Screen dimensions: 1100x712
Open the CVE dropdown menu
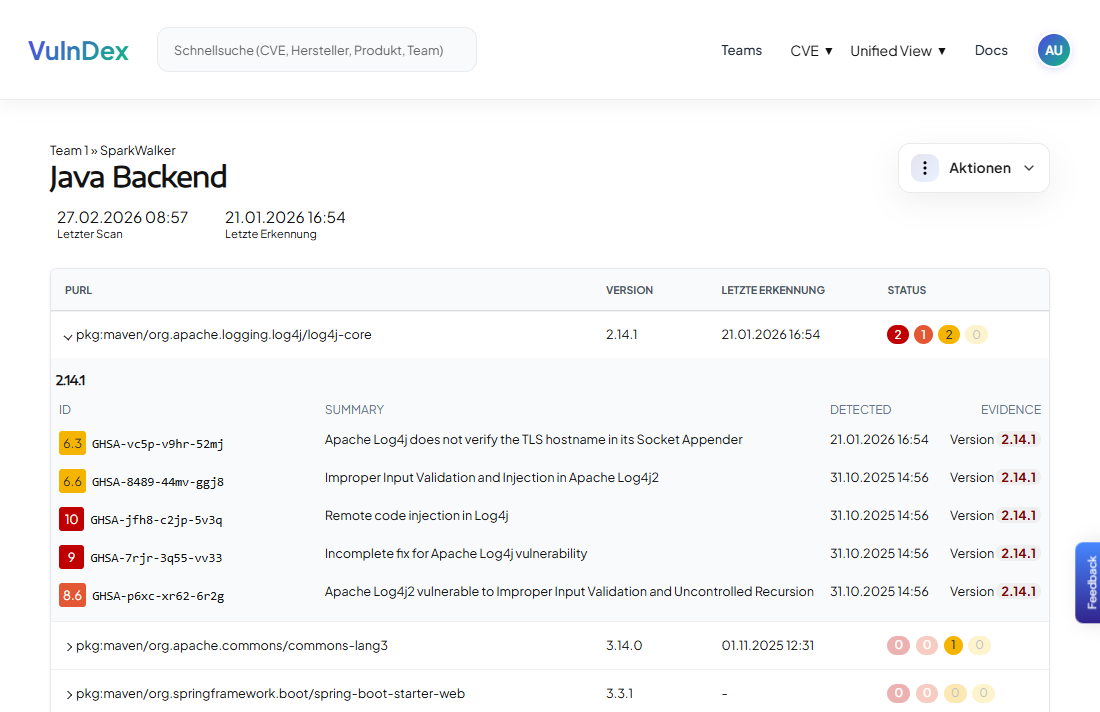(811, 51)
